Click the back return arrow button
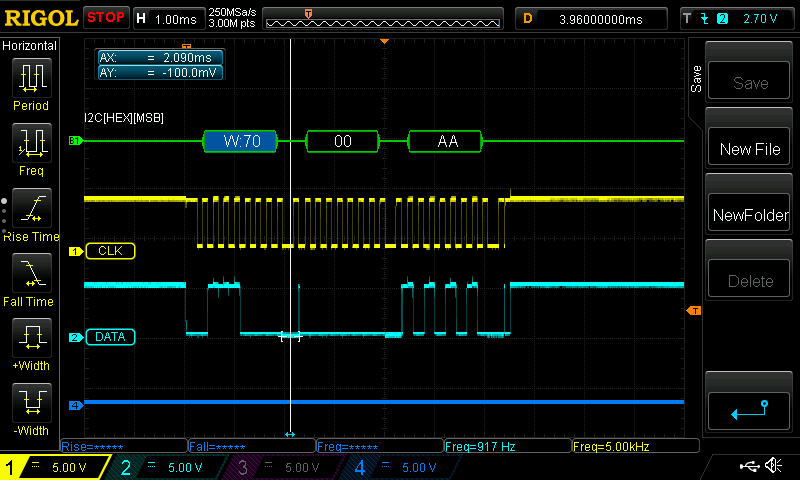 pos(749,411)
